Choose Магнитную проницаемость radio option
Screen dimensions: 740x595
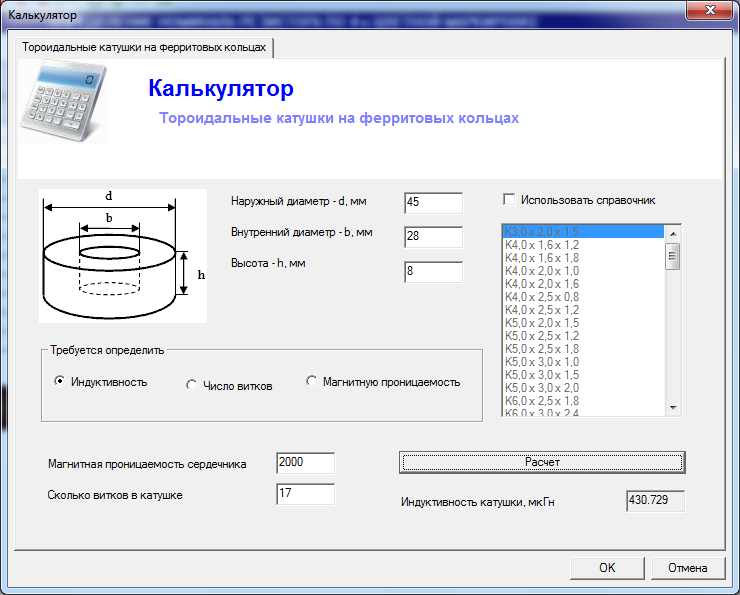pos(311,381)
